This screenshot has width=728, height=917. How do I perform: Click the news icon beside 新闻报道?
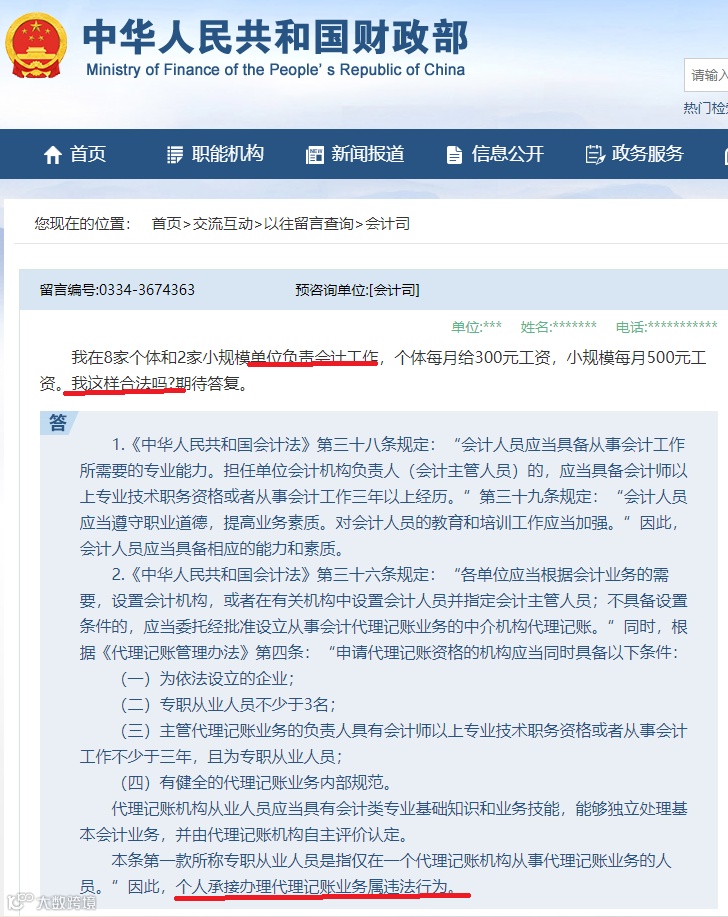[x=315, y=155]
